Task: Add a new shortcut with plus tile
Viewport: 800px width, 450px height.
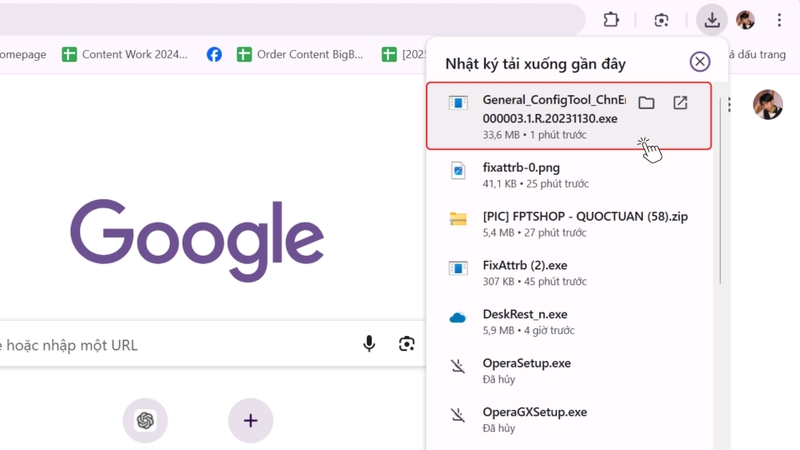Action: [x=251, y=420]
